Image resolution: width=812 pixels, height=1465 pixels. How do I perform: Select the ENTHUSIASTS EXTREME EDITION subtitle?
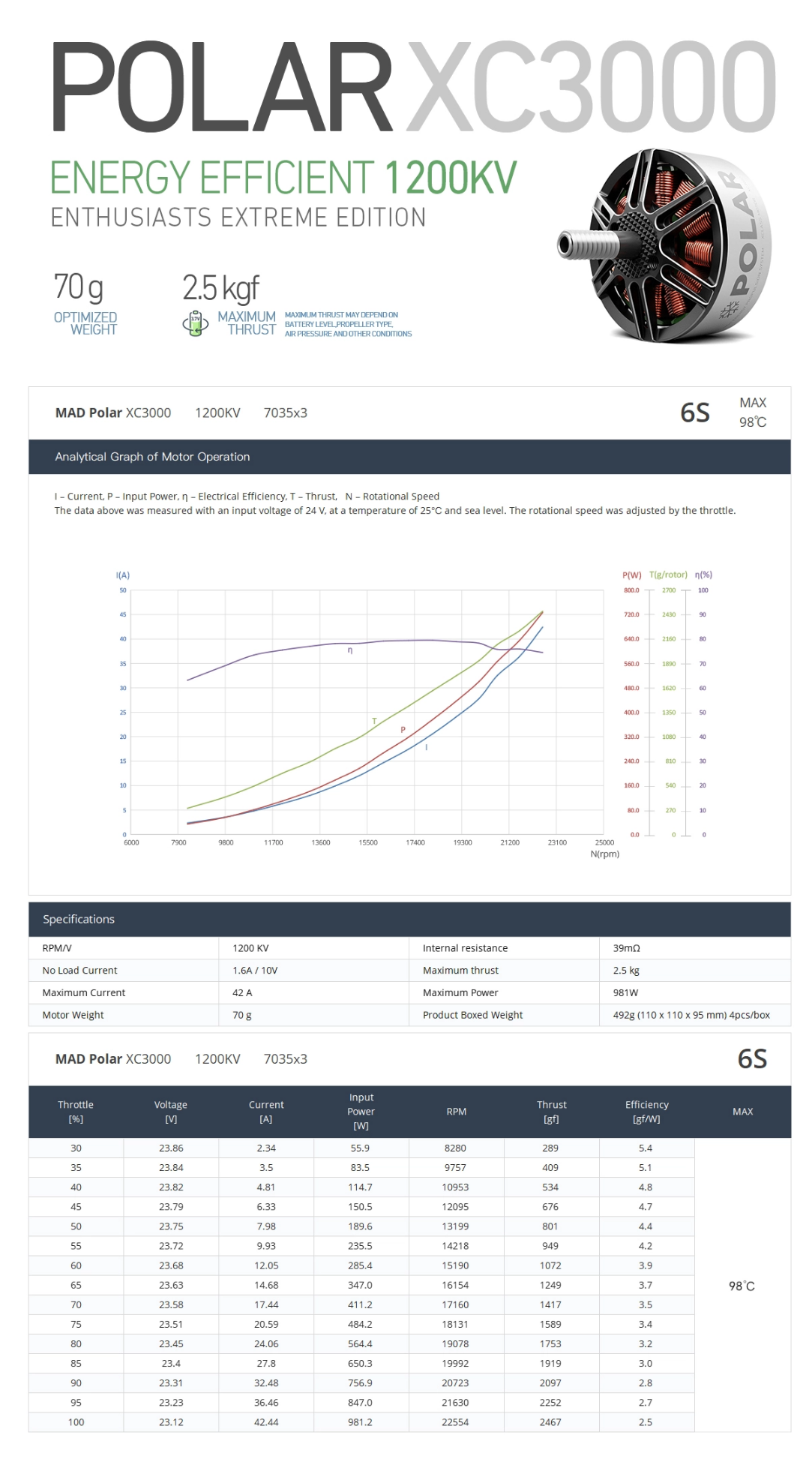pos(238,218)
